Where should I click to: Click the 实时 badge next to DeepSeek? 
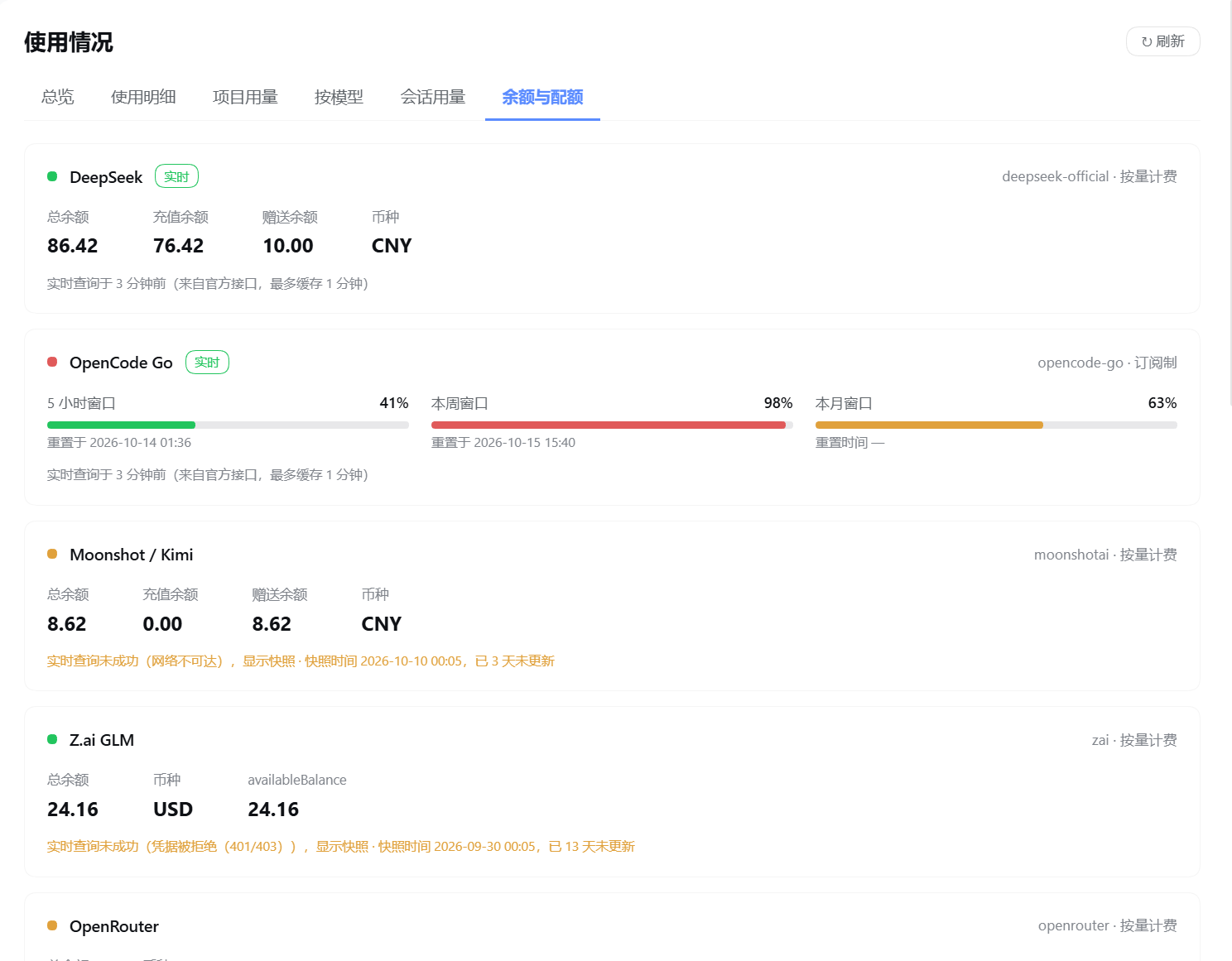pyautogui.click(x=176, y=176)
